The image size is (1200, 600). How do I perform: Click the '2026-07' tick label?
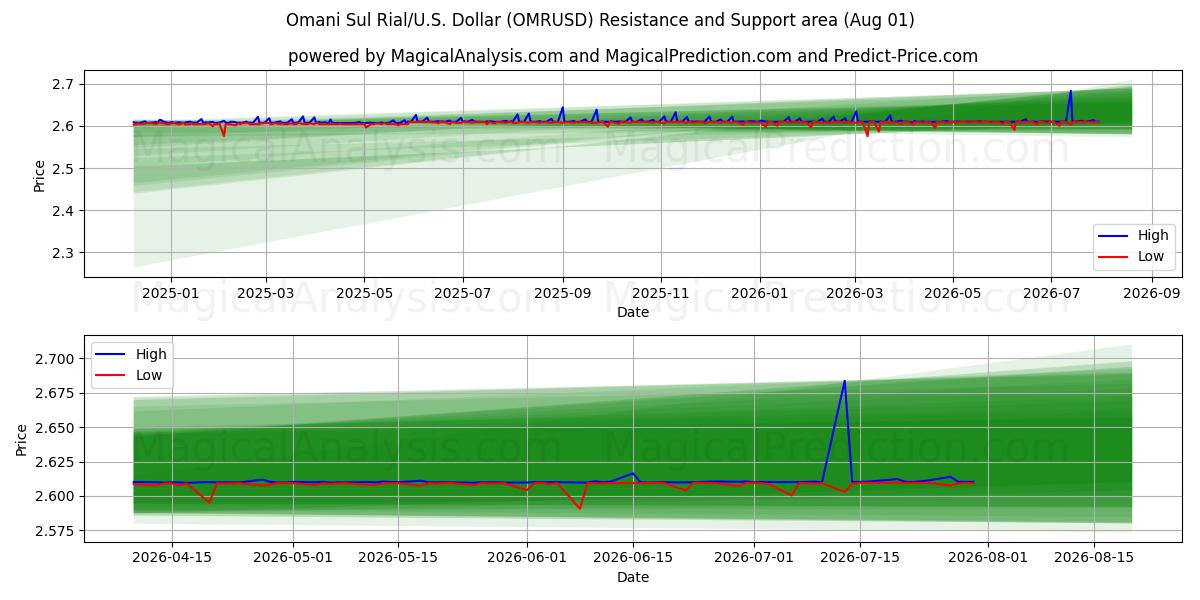1051,293
